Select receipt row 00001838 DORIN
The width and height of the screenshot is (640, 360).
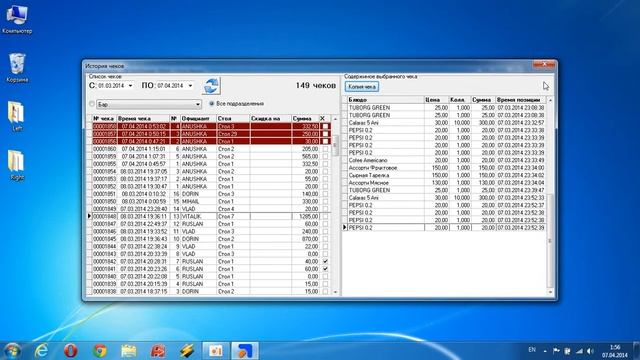click(x=209, y=291)
